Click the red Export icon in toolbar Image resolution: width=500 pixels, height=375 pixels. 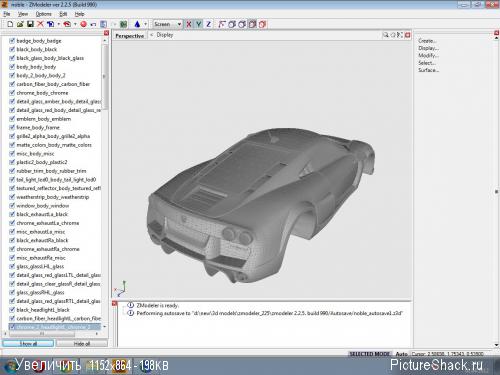[67, 24]
